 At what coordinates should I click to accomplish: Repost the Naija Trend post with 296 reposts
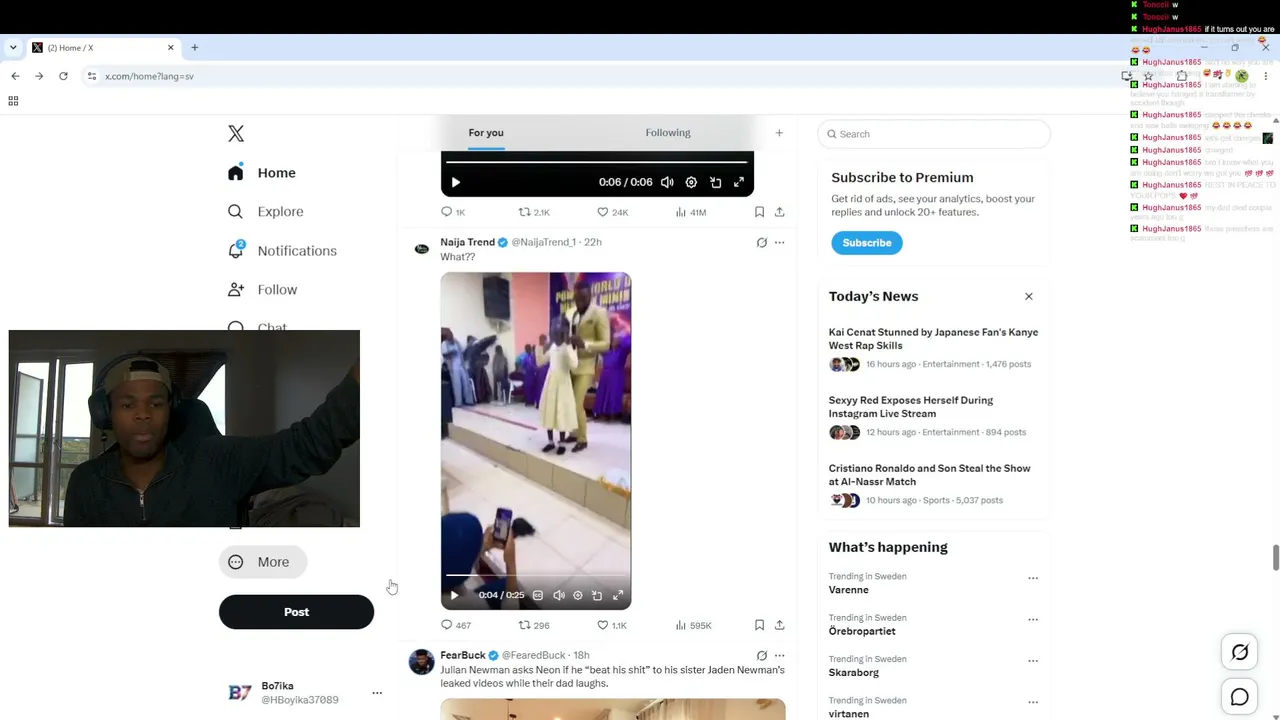[x=533, y=625]
